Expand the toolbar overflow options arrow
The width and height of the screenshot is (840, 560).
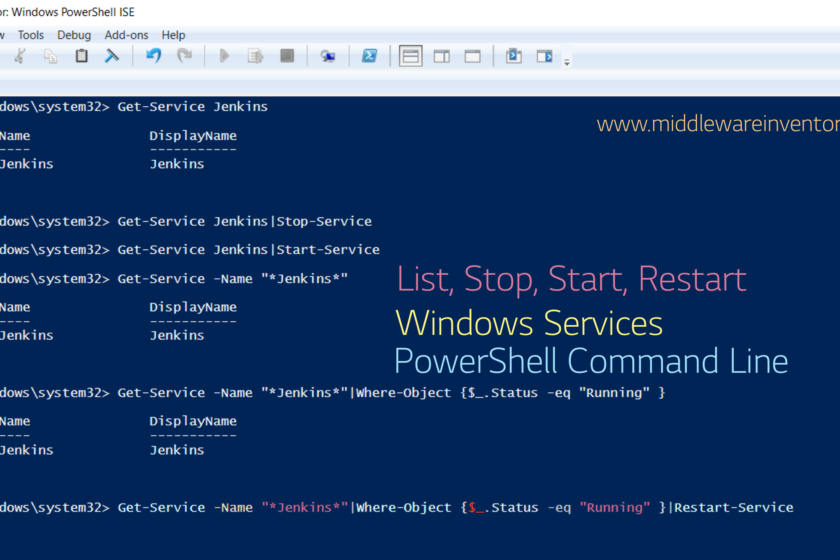567,63
